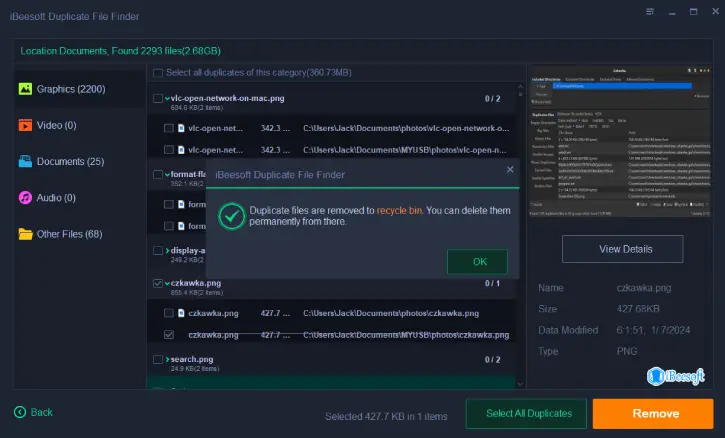Click the View Details button
The width and height of the screenshot is (725, 438).
622,249
